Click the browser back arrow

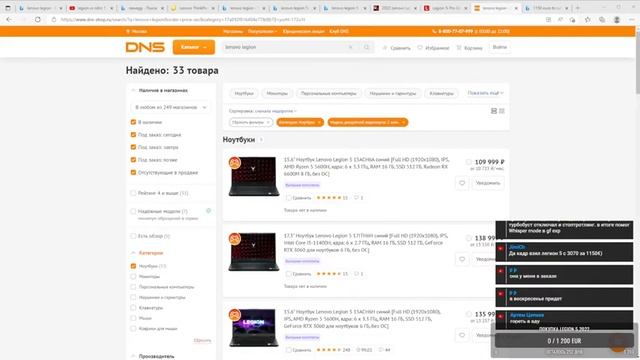pos(9,19)
